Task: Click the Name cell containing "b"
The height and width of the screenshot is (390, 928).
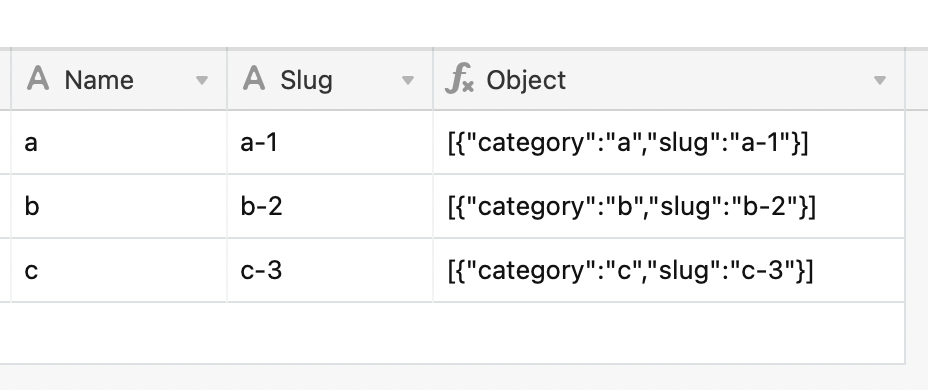Action: tap(119, 207)
